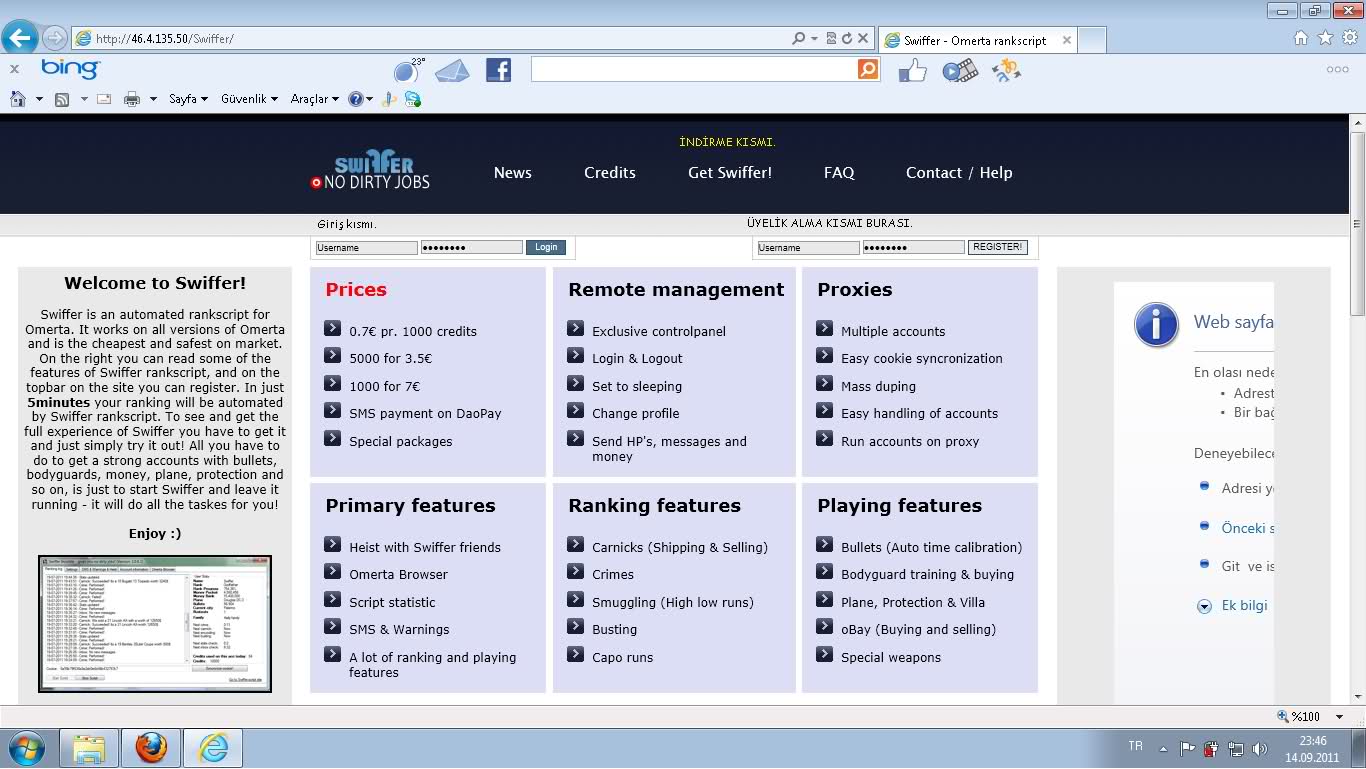
Task: Click the Messenger icon in command bar
Action: tap(412, 99)
